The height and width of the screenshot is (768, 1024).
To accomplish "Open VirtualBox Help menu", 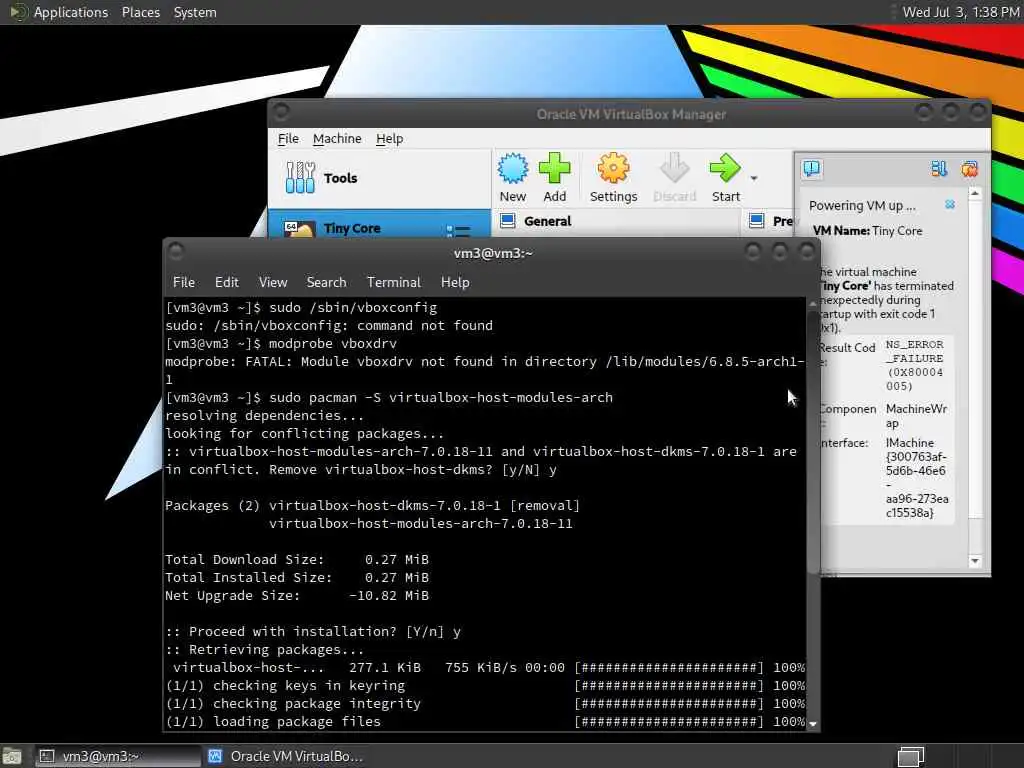I will (389, 138).
